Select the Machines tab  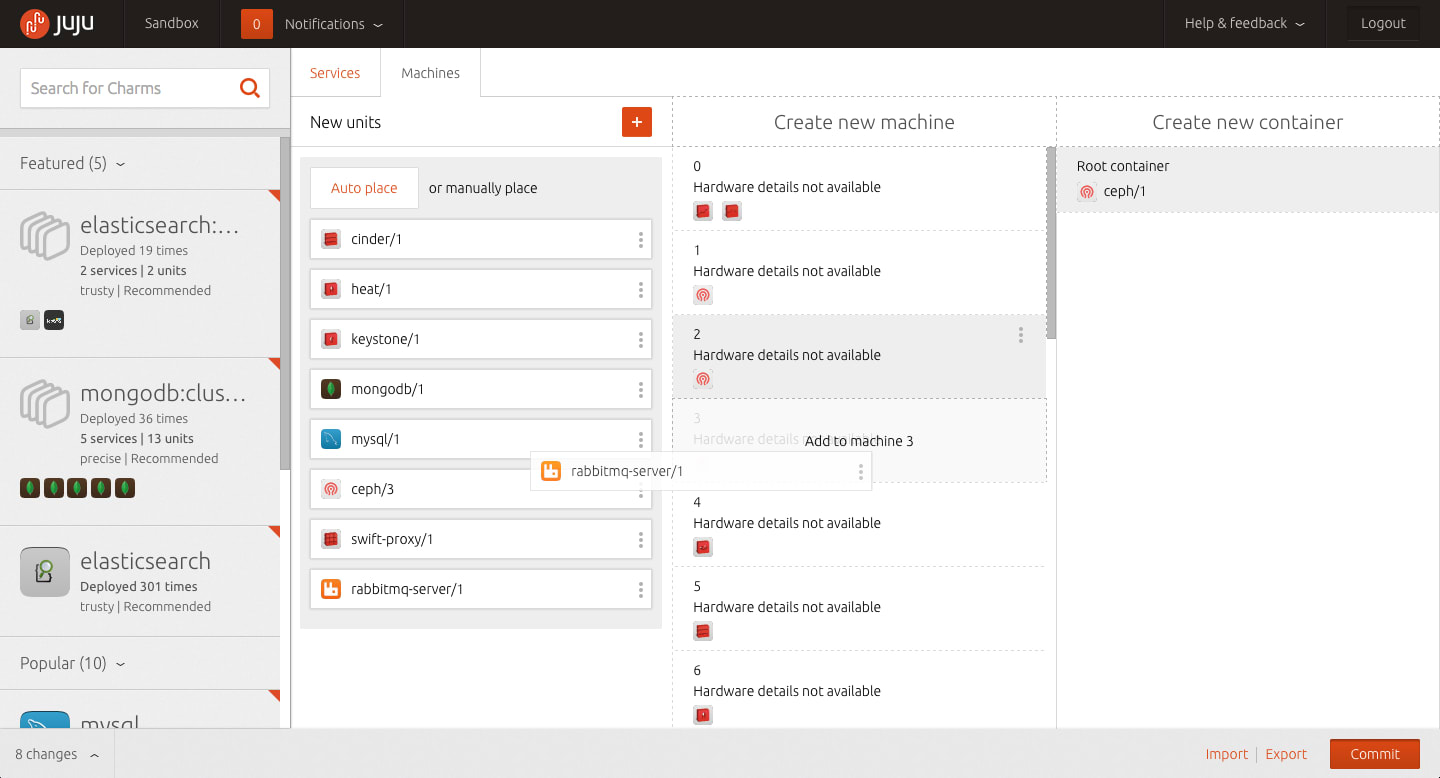pos(431,73)
